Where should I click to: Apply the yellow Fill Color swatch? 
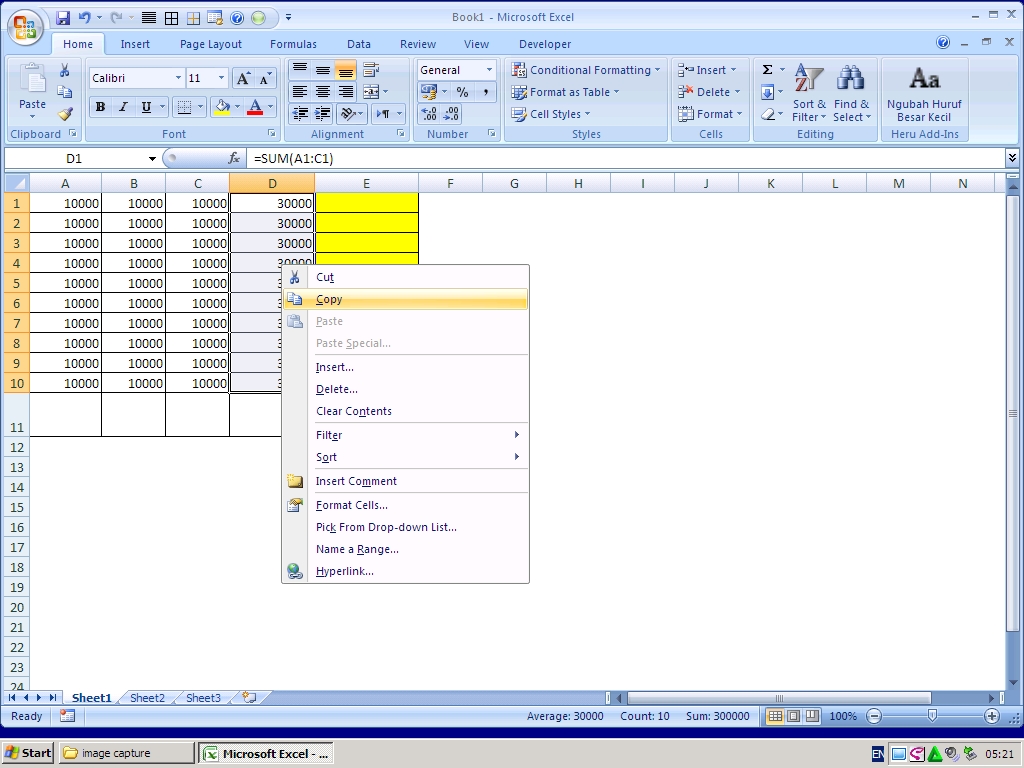222,106
